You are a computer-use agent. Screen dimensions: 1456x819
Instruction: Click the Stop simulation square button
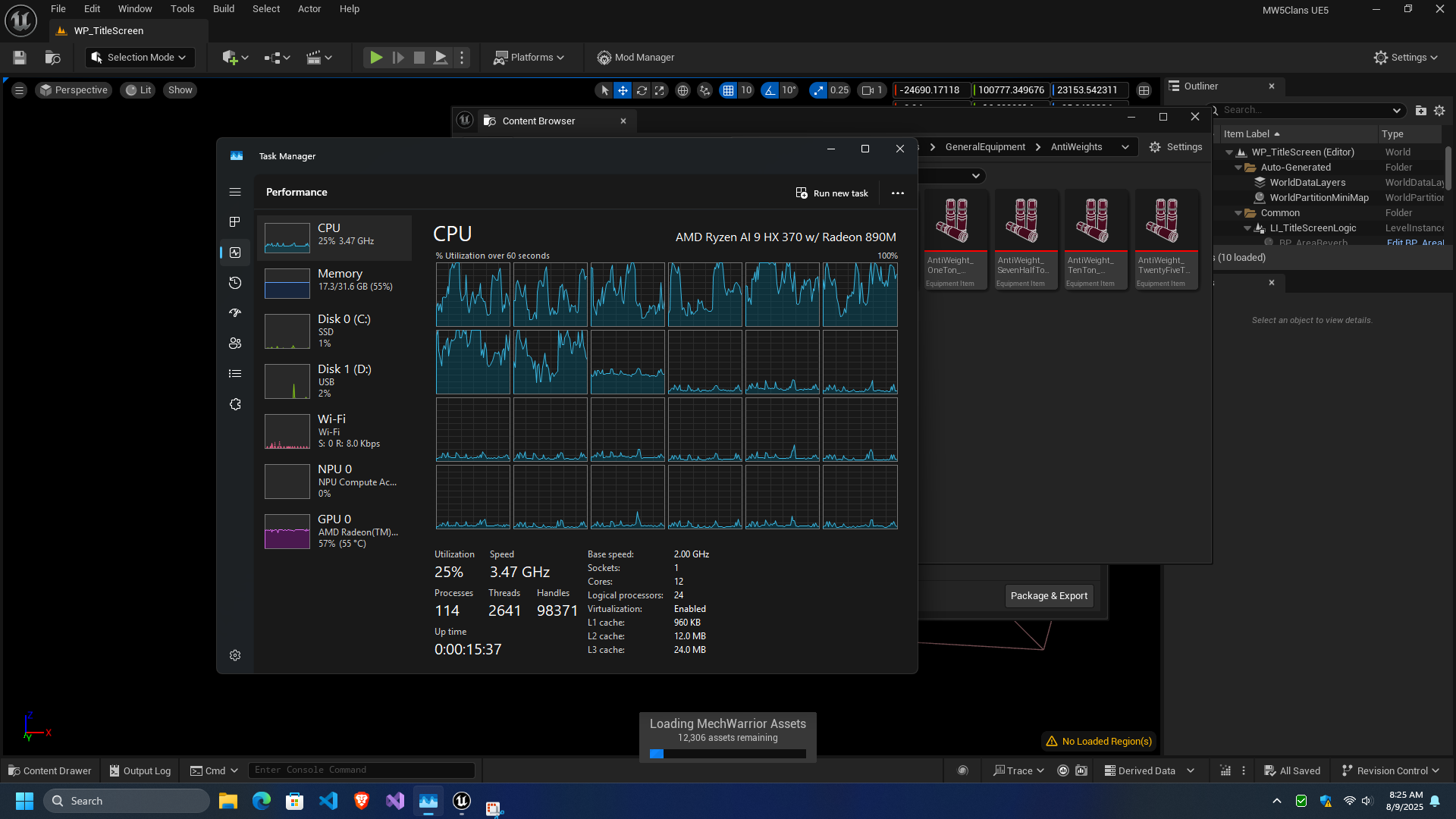point(419,58)
